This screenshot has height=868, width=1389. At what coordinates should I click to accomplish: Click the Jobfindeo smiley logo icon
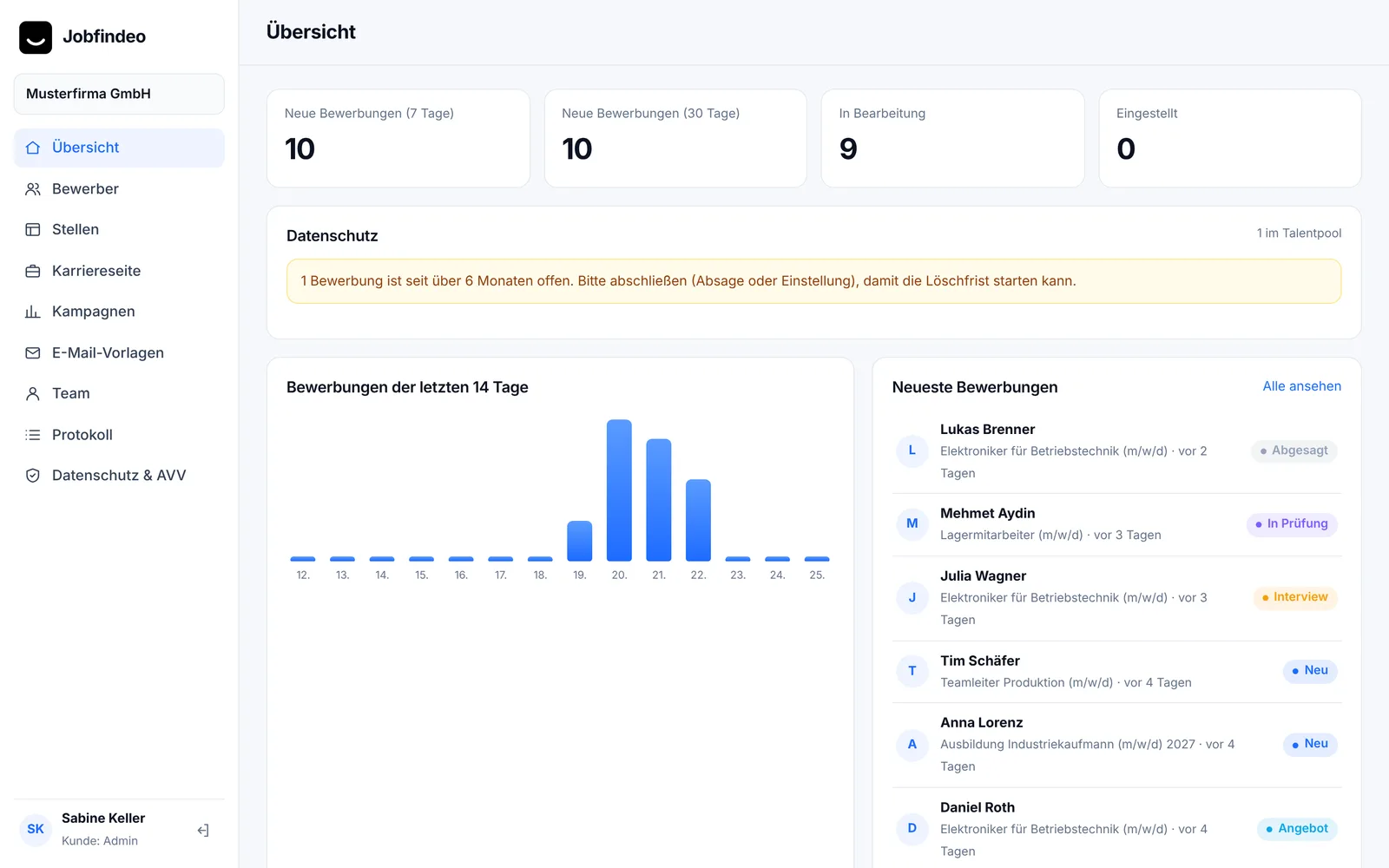point(36,37)
